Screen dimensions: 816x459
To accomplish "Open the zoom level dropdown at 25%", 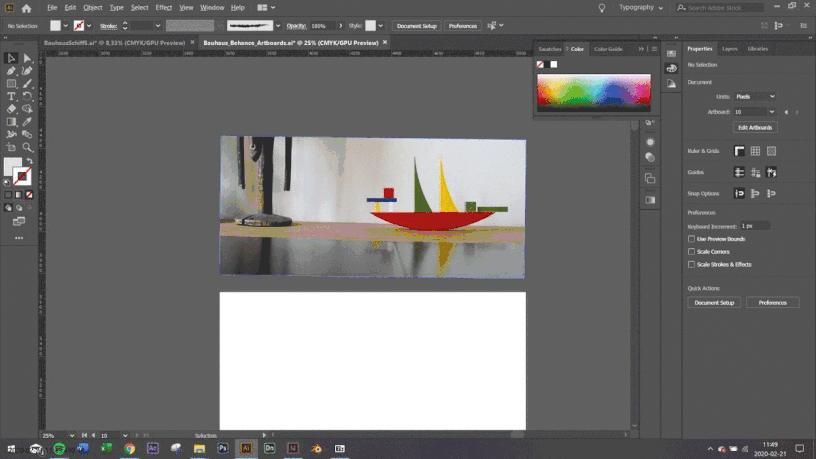I will click(72, 436).
